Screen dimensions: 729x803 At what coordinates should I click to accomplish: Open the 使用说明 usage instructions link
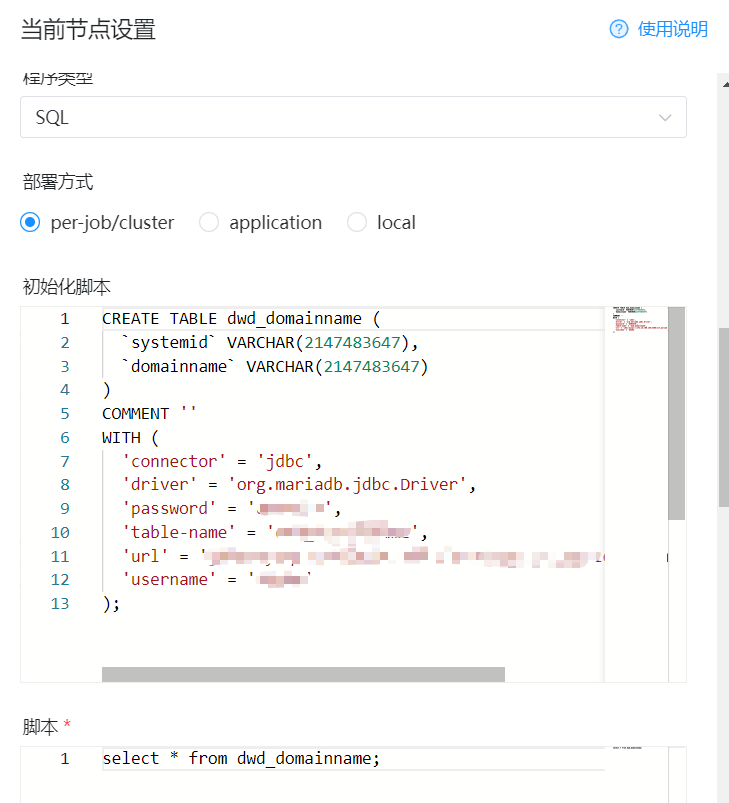coord(666,29)
